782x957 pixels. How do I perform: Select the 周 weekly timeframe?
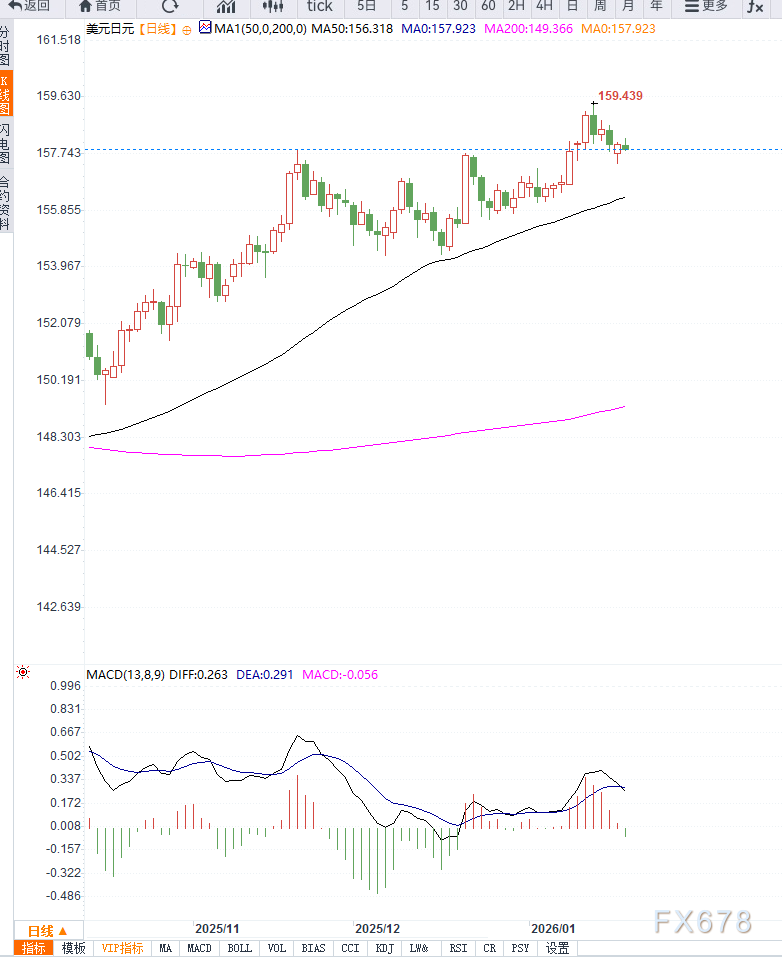click(x=600, y=6)
